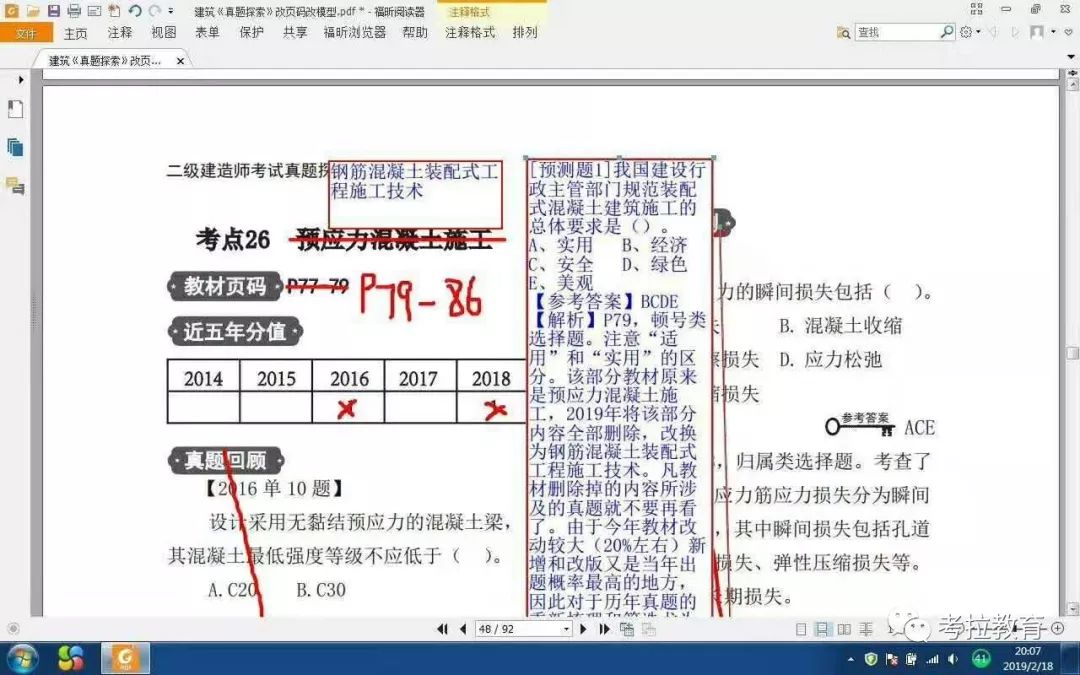This screenshot has width=1080, height=675.
Task: Open the 视图 menu tab
Action: (x=165, y=31)
